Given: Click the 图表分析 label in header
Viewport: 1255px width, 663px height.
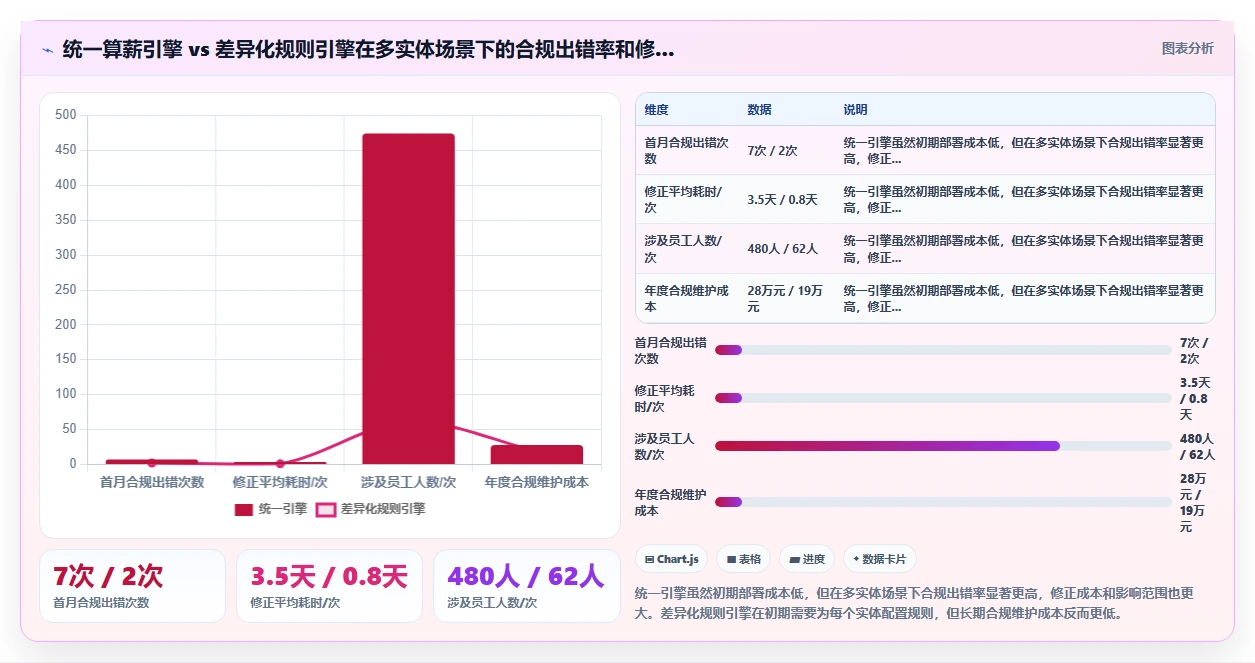Looking at the screenshot, I should tap(1187, 48).
